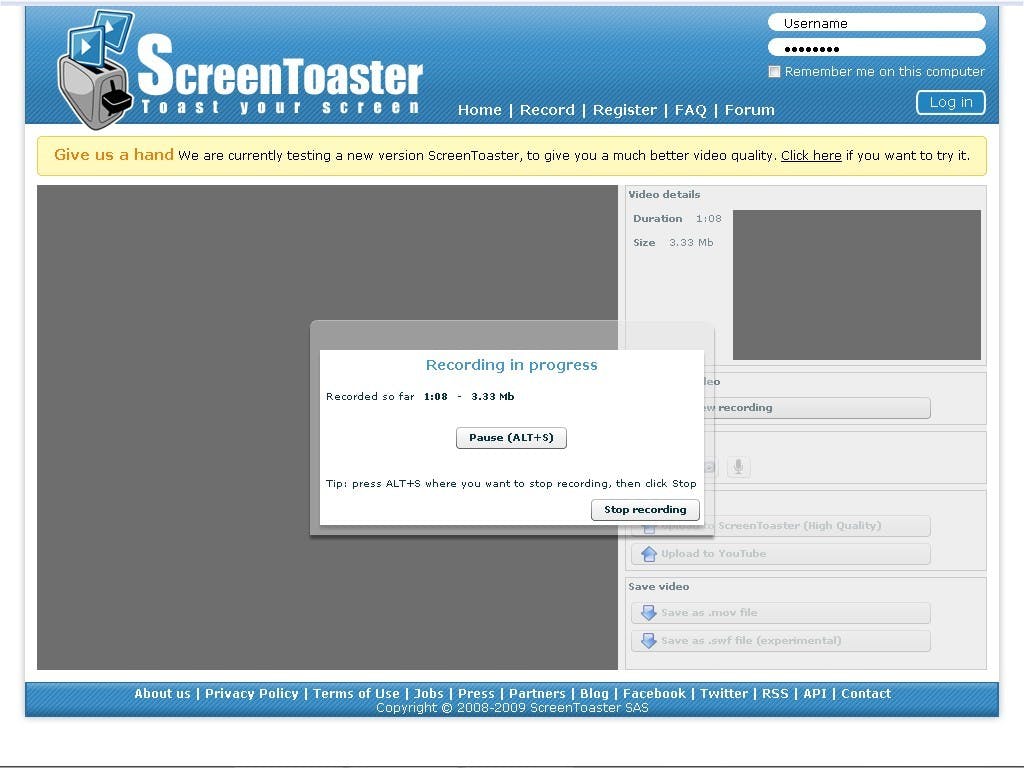Focus the password input field

[876, 48]
